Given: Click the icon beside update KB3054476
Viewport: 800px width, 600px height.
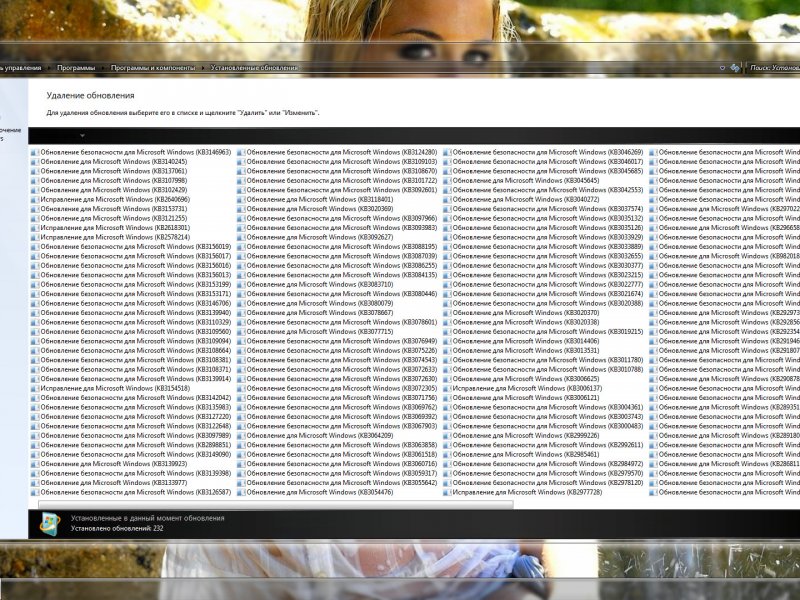Looking at the screenshot, I should (241, 492).
